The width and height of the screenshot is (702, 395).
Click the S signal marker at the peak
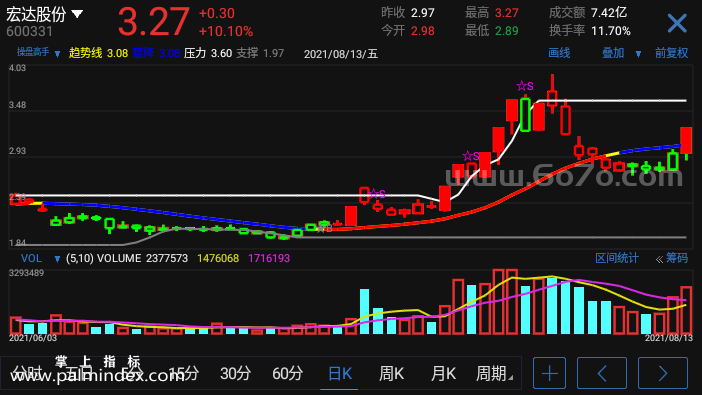pyautogui.click(x=525, y=86)
